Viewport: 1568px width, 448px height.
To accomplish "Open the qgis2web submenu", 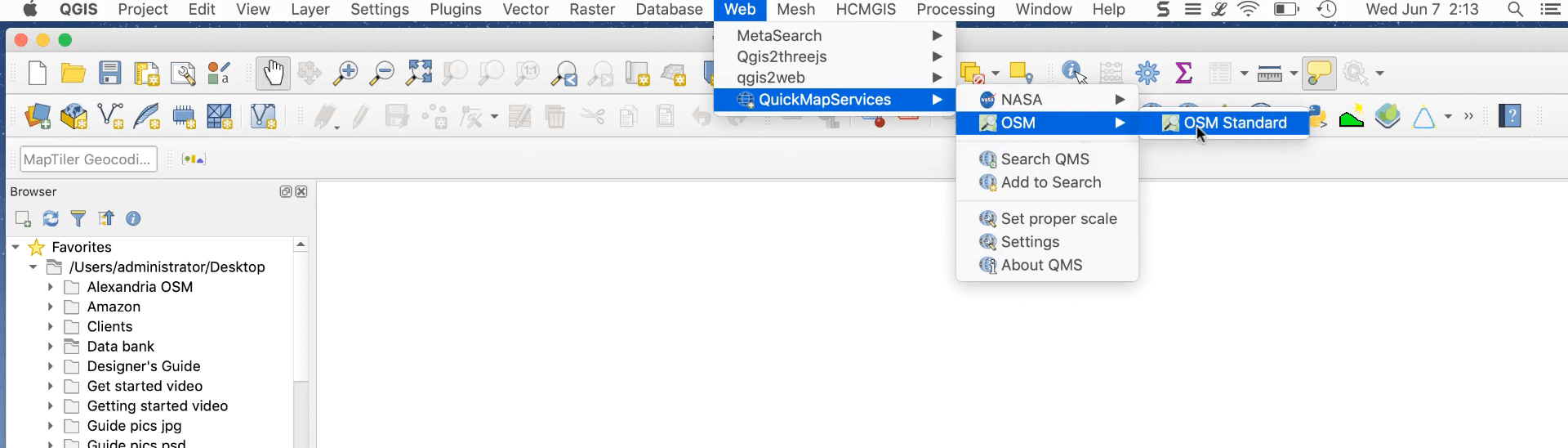I will pos(835,78).
